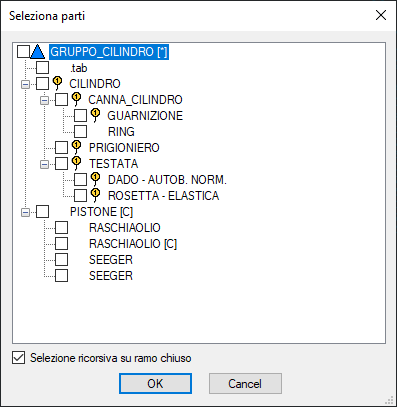Click the pin icon for ROSETTA - ELASTICA

(x=96, y=195)
